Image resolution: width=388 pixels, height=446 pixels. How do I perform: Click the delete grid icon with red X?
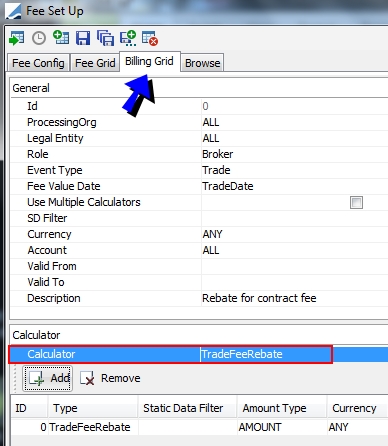tap(150, 38)
